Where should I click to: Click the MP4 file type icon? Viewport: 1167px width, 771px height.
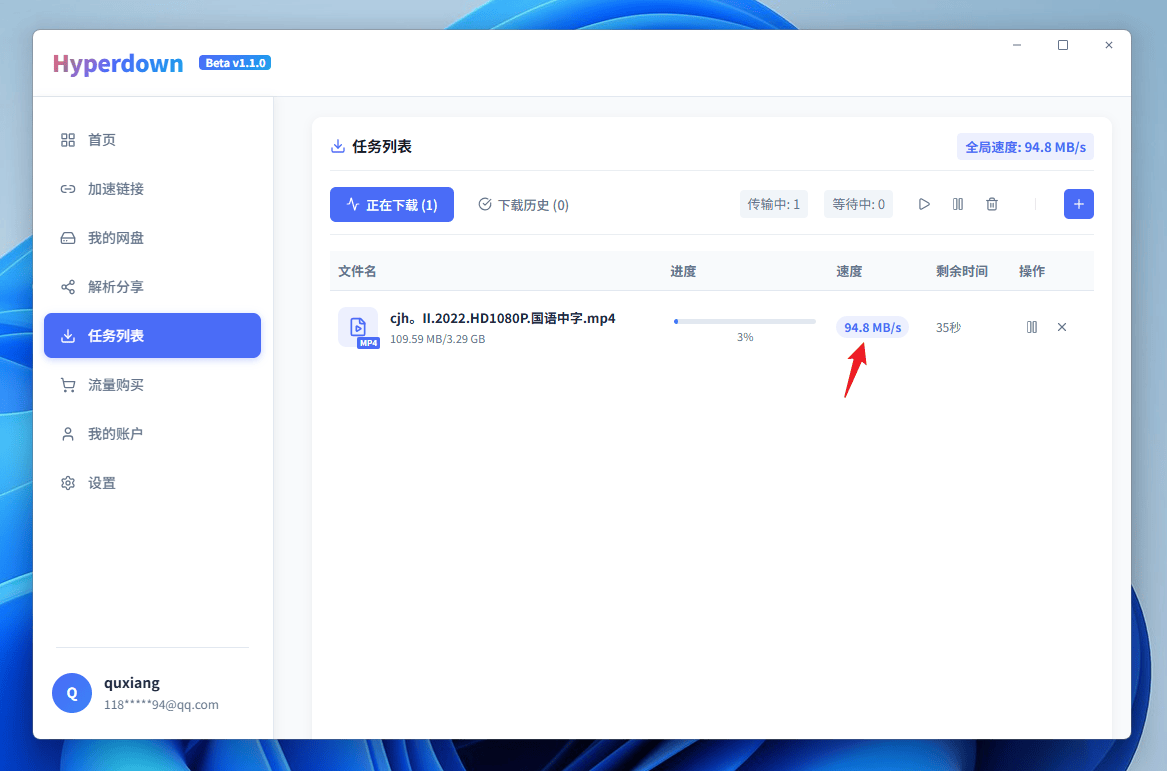click(358, 327)
